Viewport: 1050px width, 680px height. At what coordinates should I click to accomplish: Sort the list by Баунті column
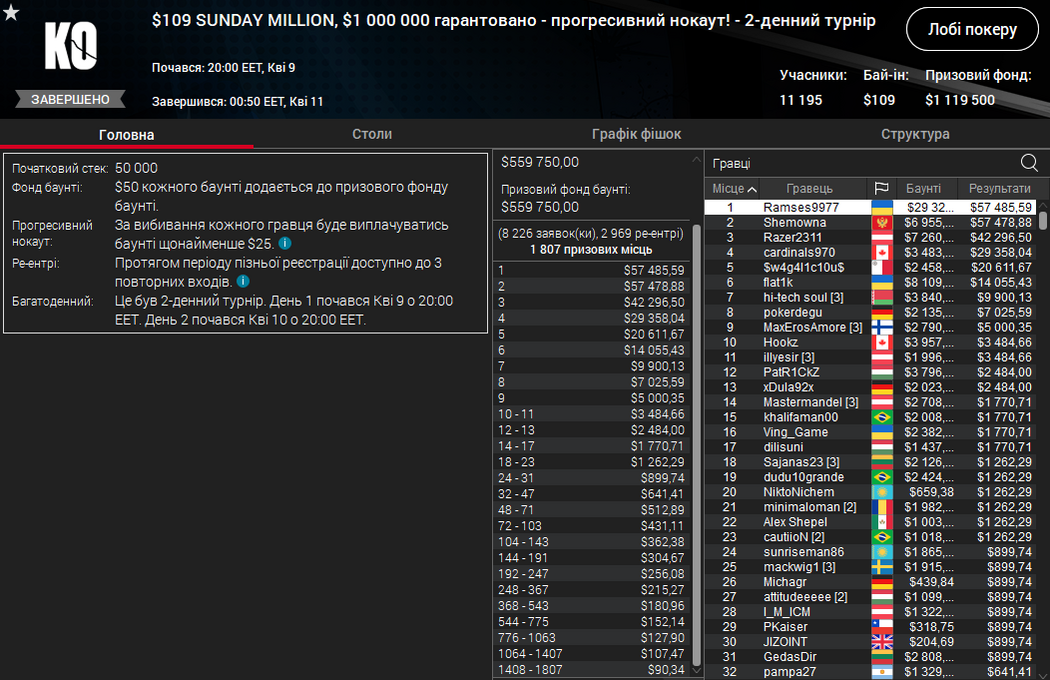[x=923, y=188]
